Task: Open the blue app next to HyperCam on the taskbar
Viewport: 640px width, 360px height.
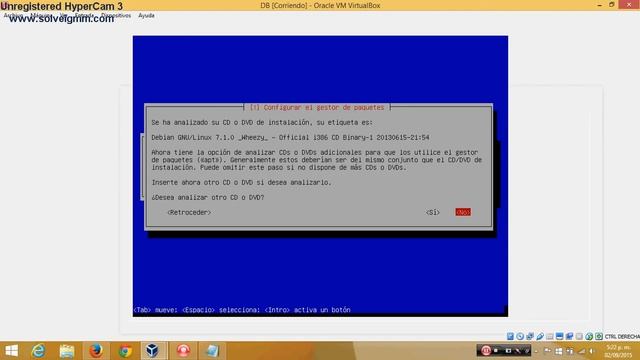Action: pyautogui.click(x=212, y=351)
